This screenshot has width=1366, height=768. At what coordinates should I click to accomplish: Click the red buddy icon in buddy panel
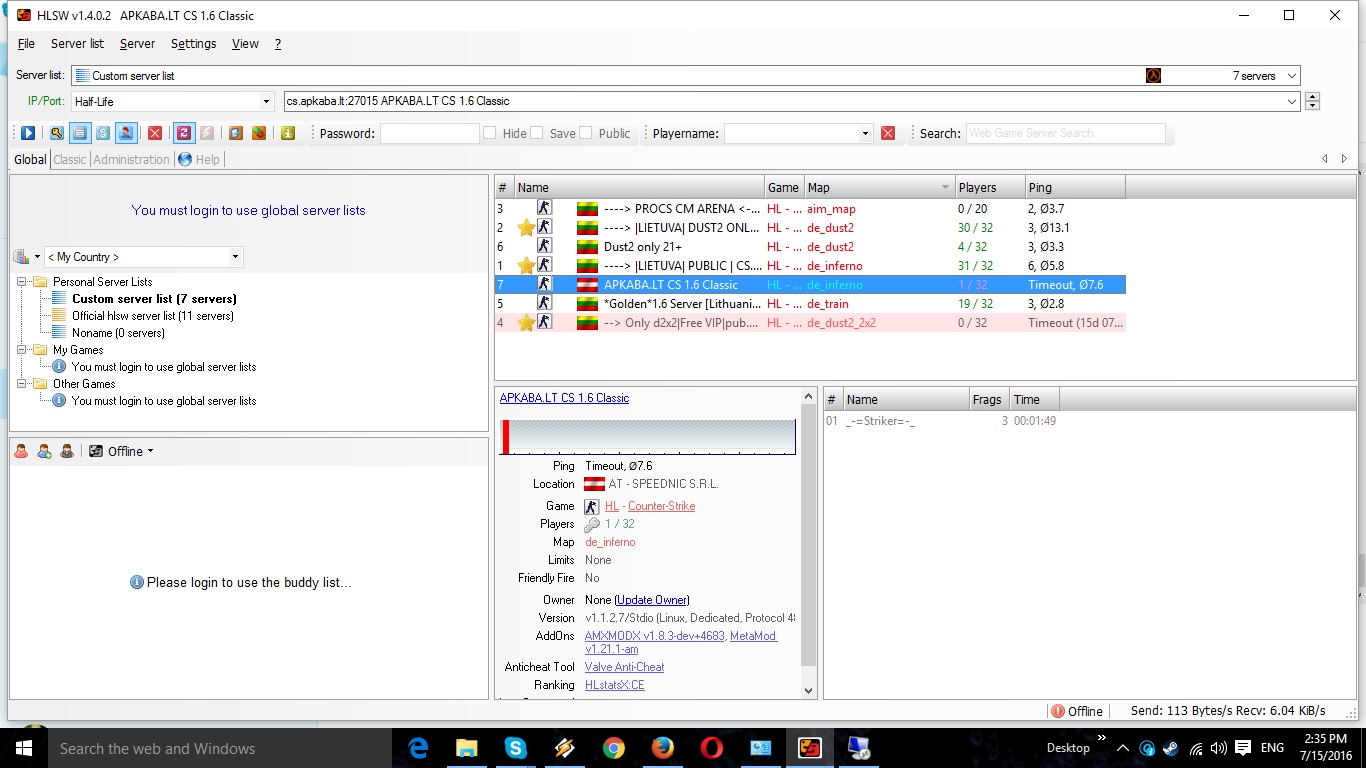coord(21,451)
